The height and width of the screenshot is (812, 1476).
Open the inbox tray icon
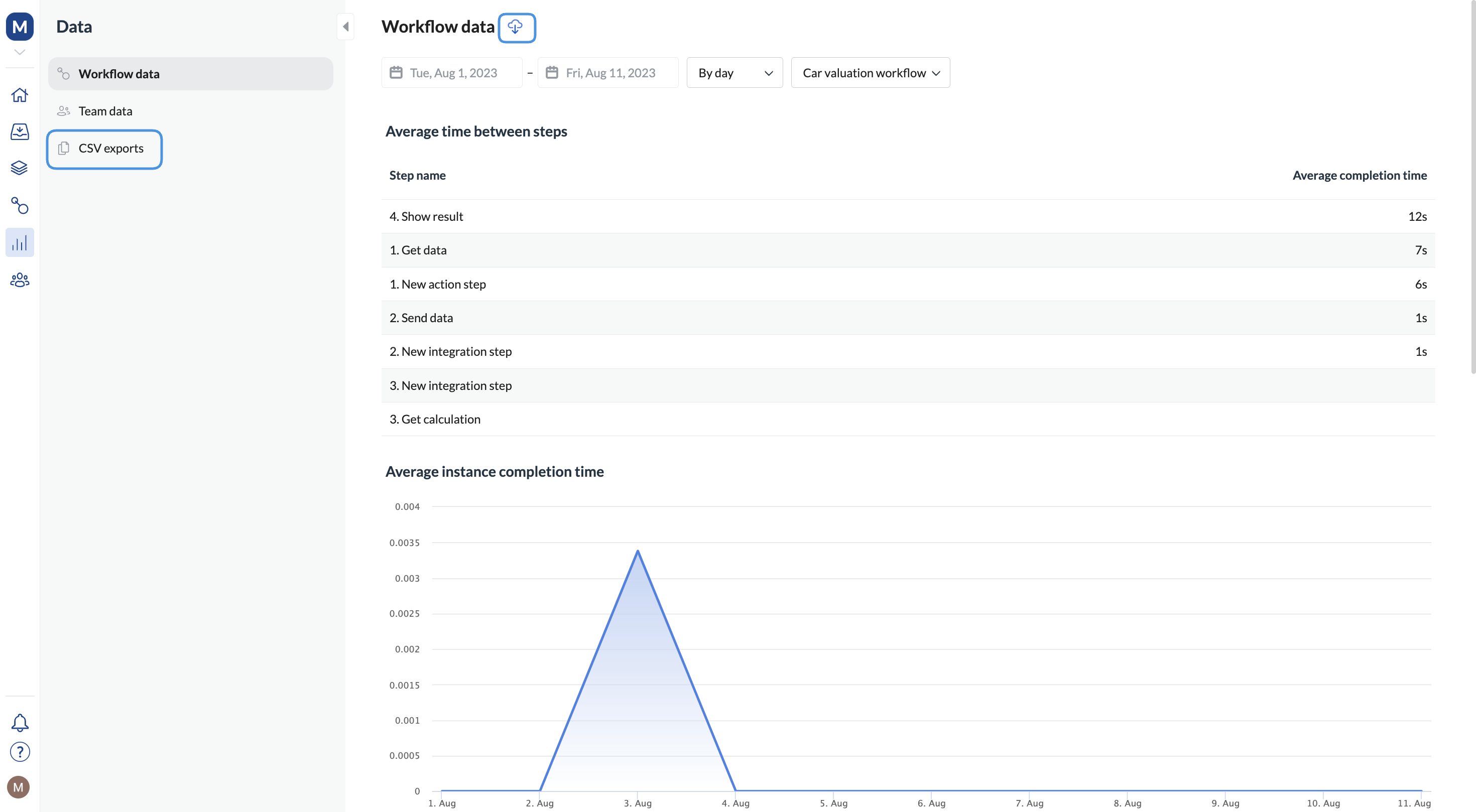coord(20,131)
